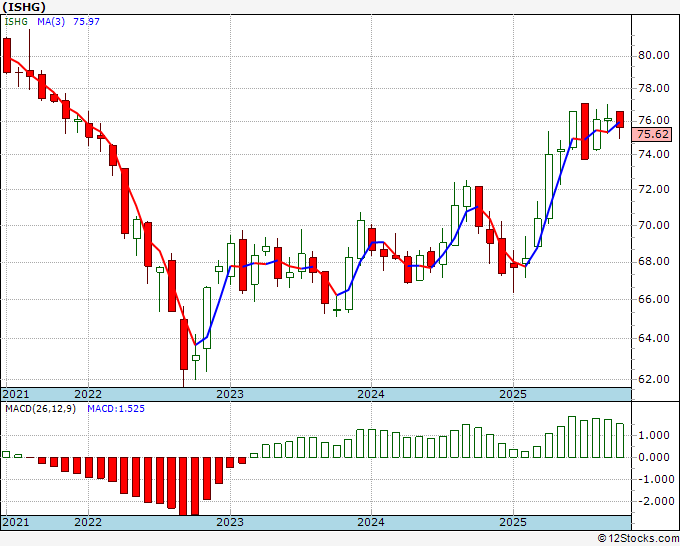Click the 70.00 price axis label
Viewport: 680px width, 546px height.
tap(653, 225)
